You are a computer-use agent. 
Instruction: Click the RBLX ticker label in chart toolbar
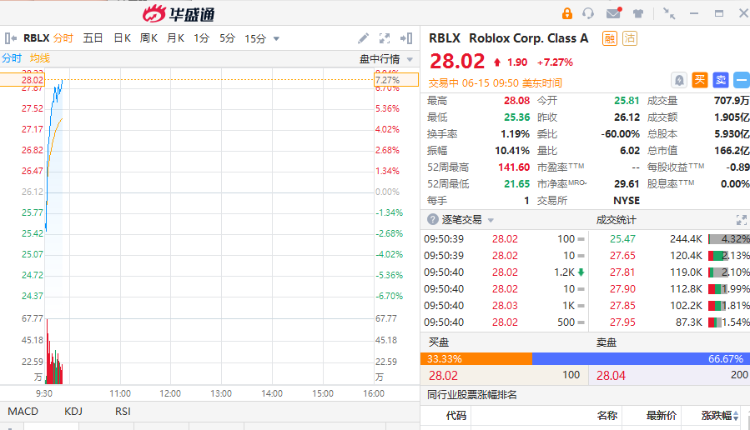[x=36, y=38]
